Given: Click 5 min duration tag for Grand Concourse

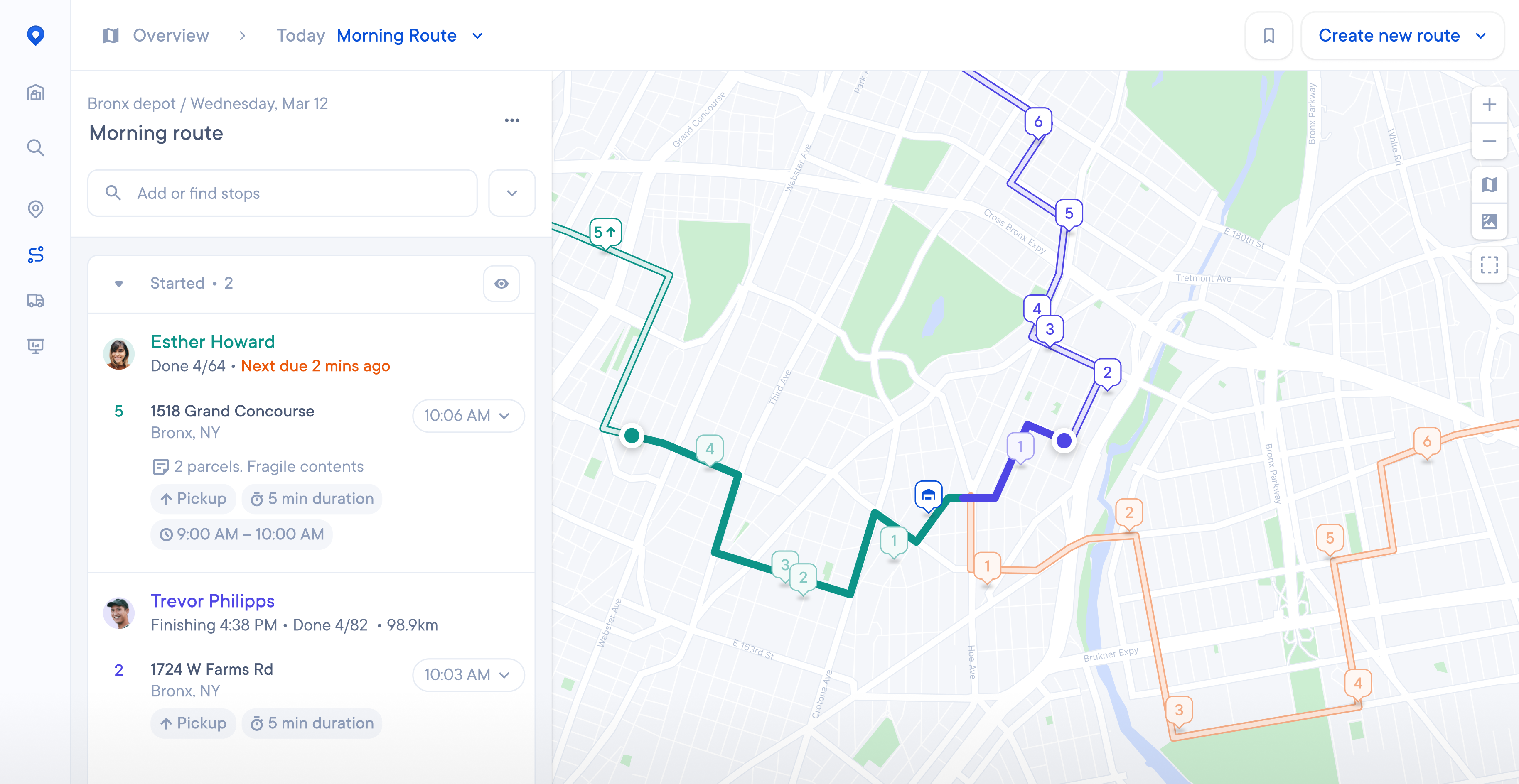Looking at the screenshot, I should (311, 499).
